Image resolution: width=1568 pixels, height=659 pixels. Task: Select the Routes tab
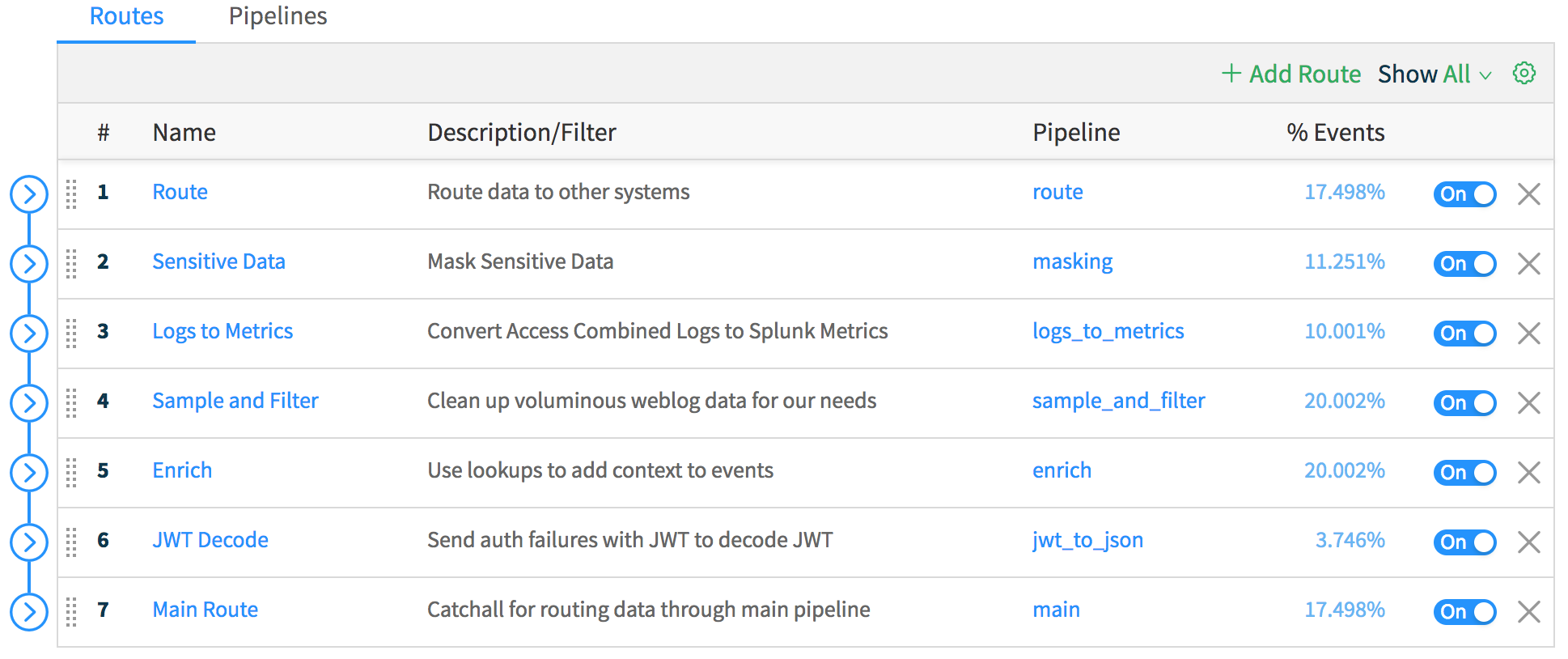(126, 17)
